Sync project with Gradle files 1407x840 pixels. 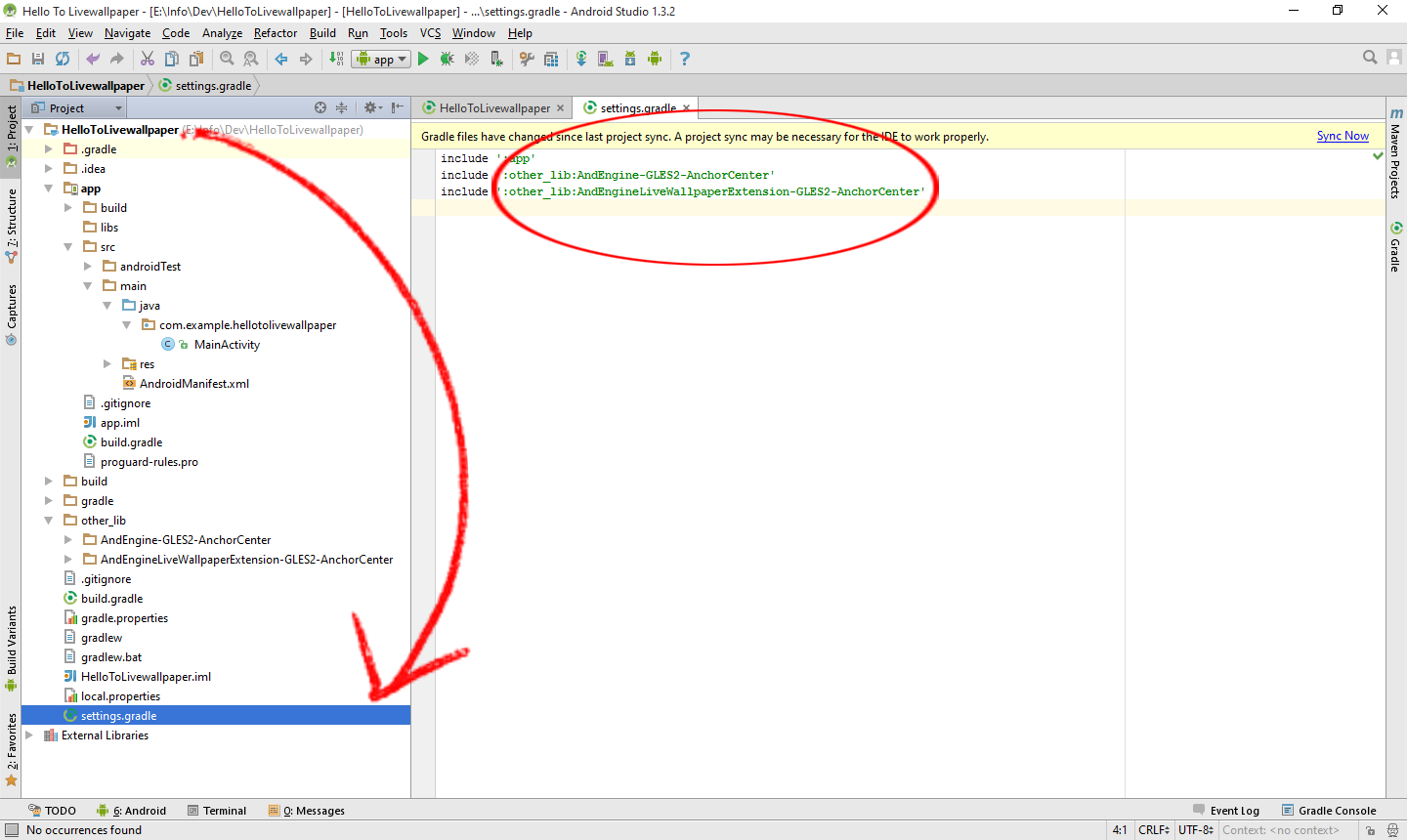point(581,59)
